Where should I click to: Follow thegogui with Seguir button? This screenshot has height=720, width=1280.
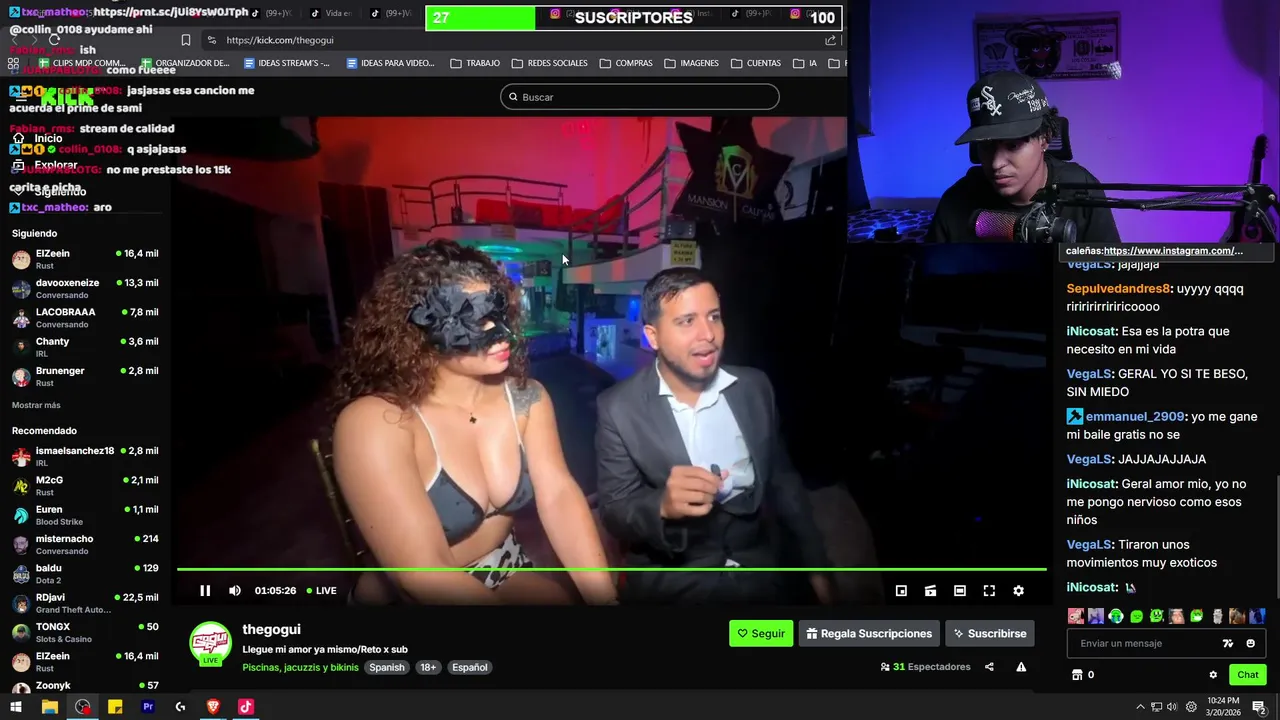761,634
